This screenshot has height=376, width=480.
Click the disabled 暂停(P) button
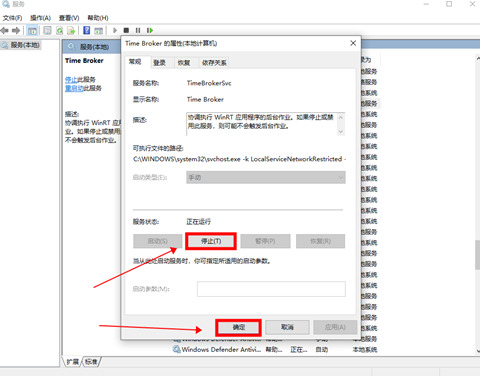265,241
